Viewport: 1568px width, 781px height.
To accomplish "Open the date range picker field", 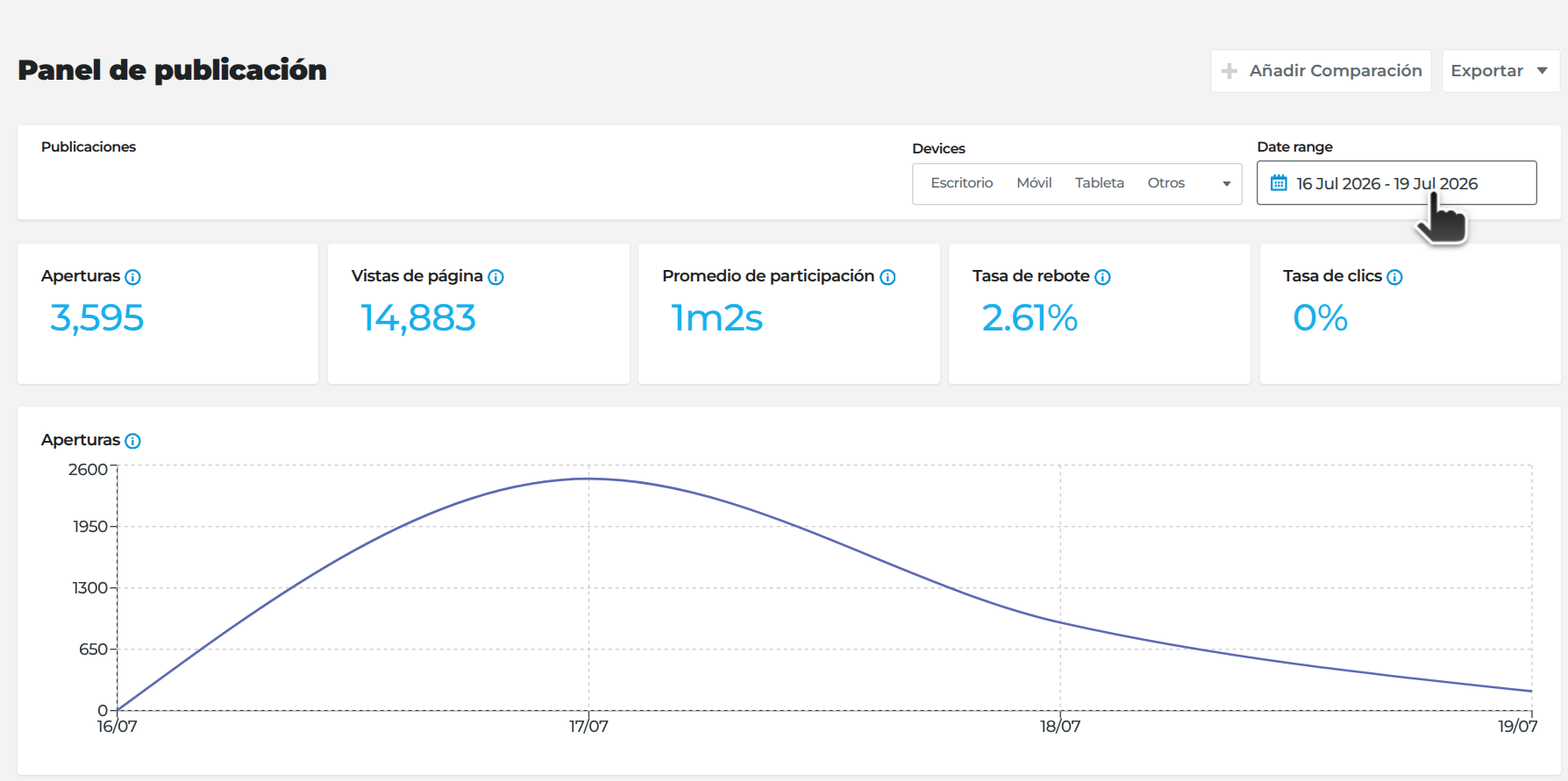I will [x=1396, y=182].
